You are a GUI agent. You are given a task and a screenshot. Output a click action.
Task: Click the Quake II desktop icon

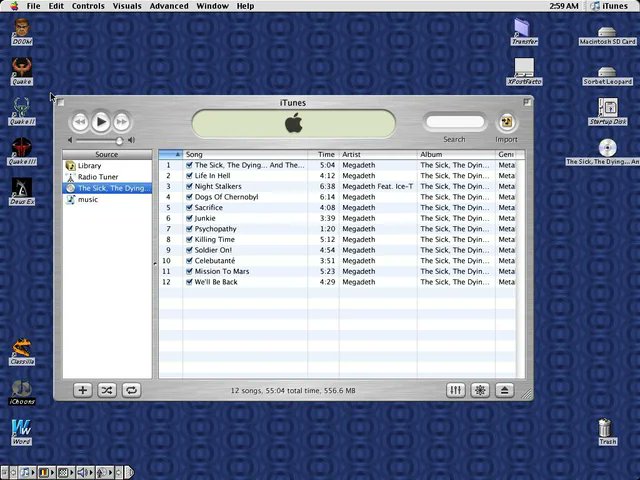22,111
